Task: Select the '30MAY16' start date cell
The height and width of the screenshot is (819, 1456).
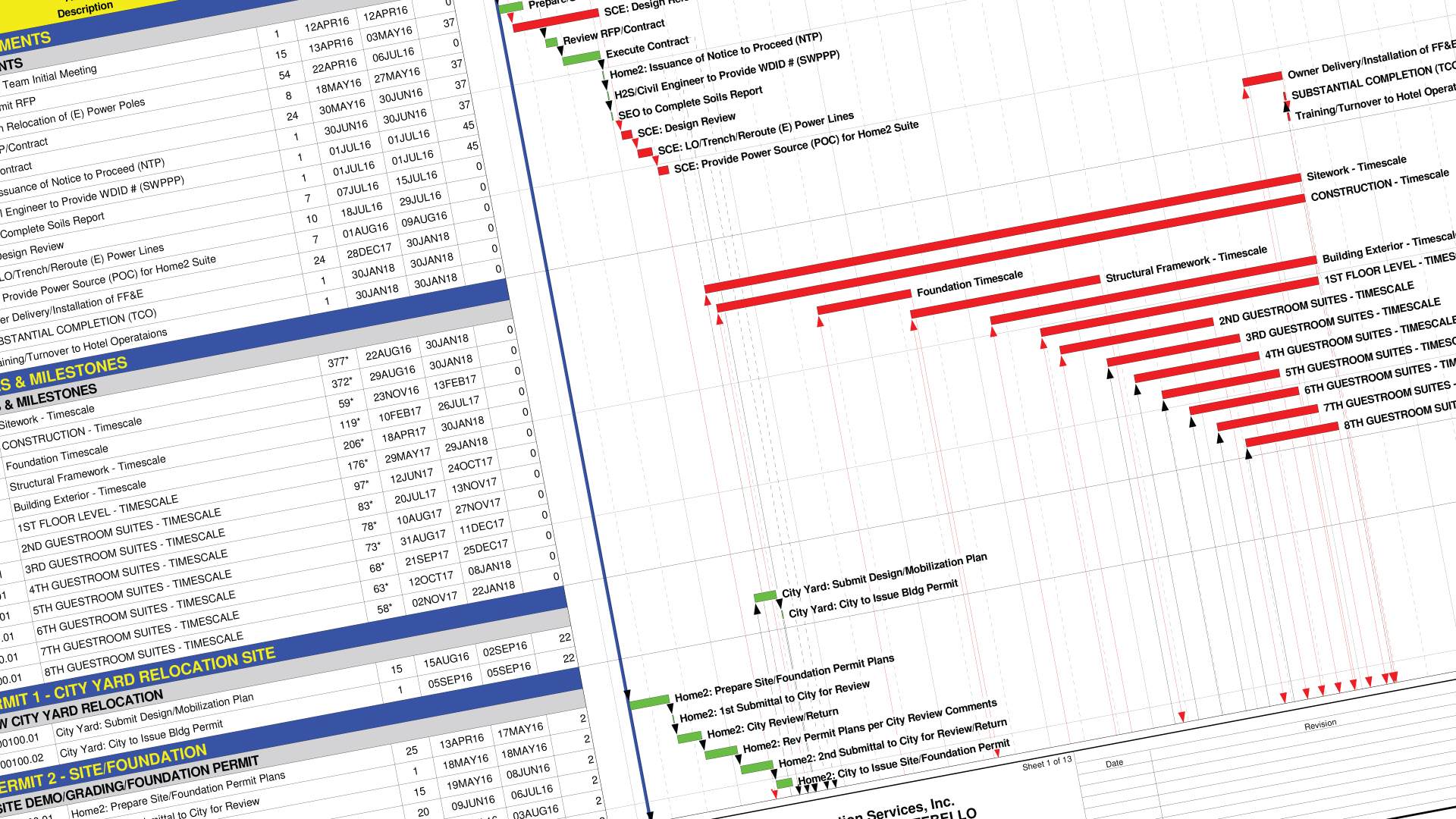Action: pyautogui.click(x=342, y=107)
